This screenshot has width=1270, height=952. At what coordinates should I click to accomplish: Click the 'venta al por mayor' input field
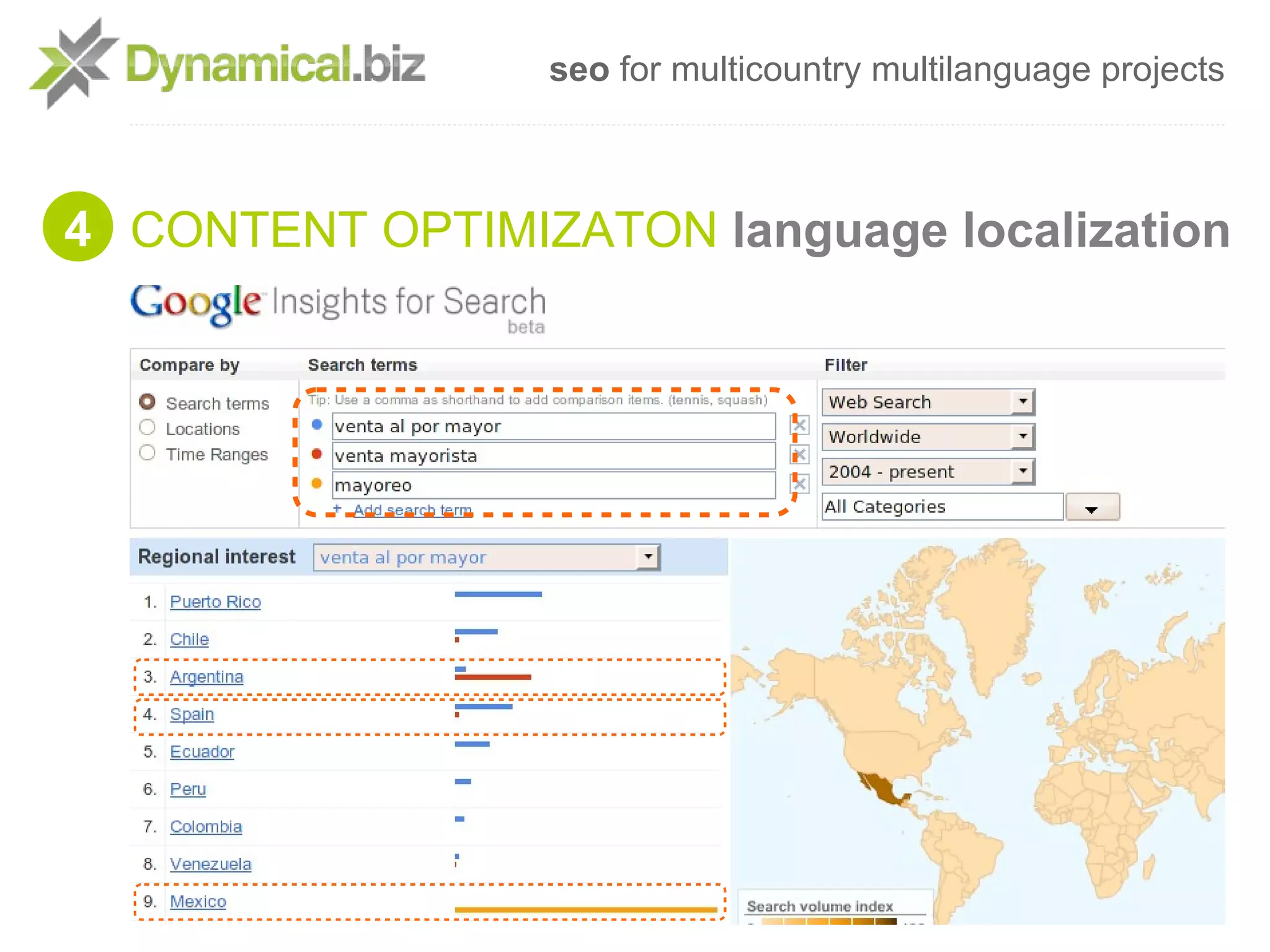[554, 426]
